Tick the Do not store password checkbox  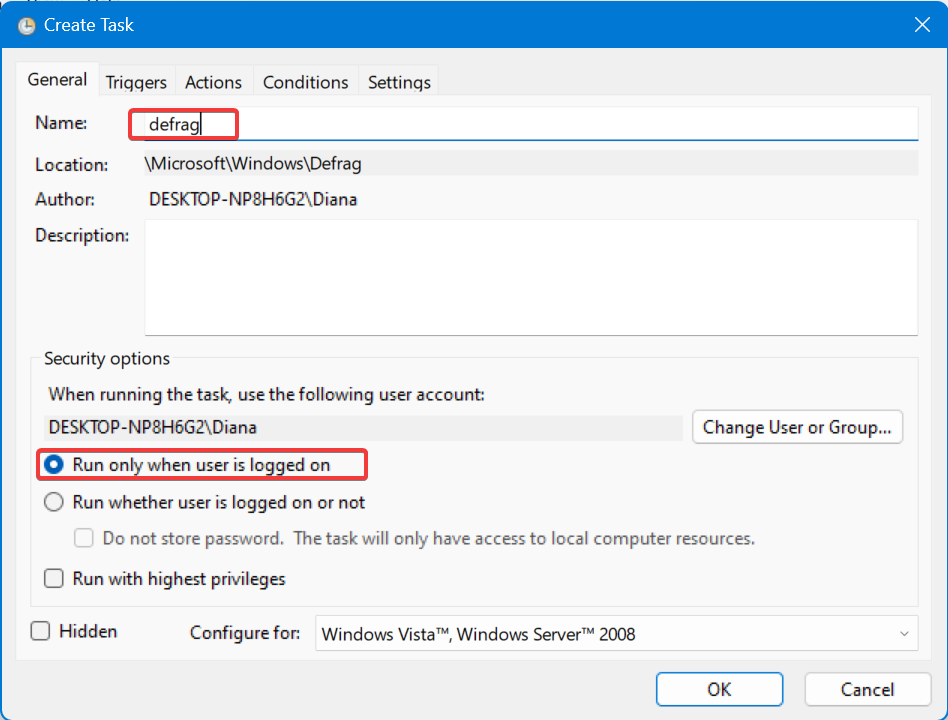click(85, 539)
